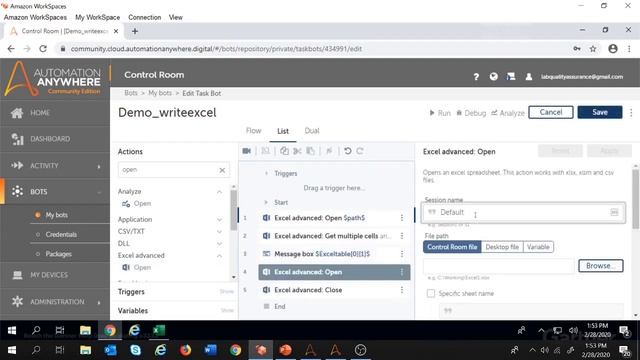
Task: Open the My WorkSpace menu
Action: coord(98,18)
